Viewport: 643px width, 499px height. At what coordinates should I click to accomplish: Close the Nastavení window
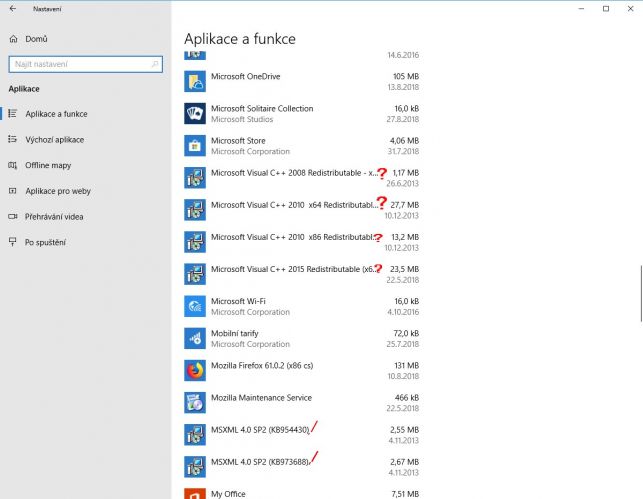pyautogui.click(x=630, y=9)
